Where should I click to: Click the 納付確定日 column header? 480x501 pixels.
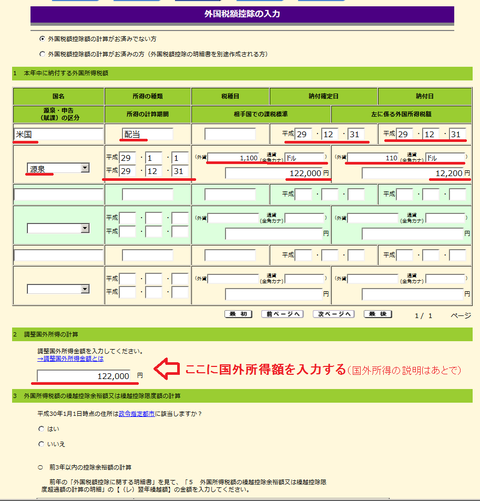click(323, 96)
